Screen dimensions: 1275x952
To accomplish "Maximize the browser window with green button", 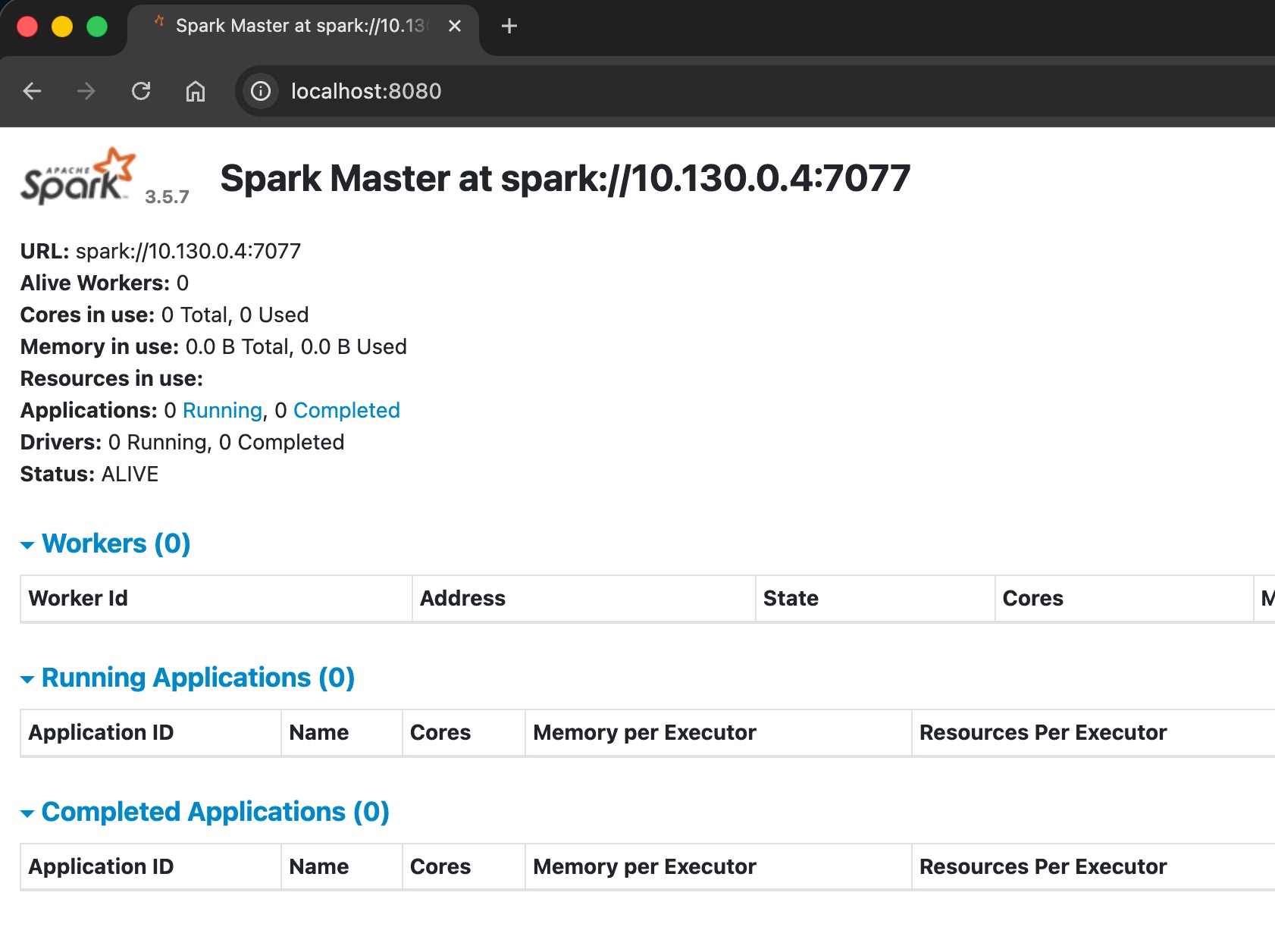I will click(97, 27).
